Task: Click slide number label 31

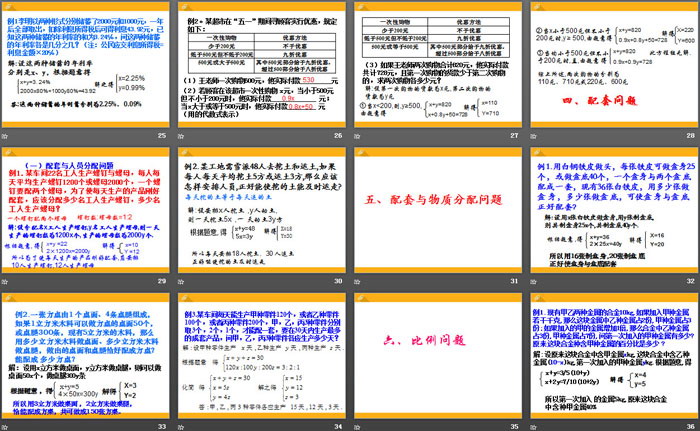Action: click(514, 281)
